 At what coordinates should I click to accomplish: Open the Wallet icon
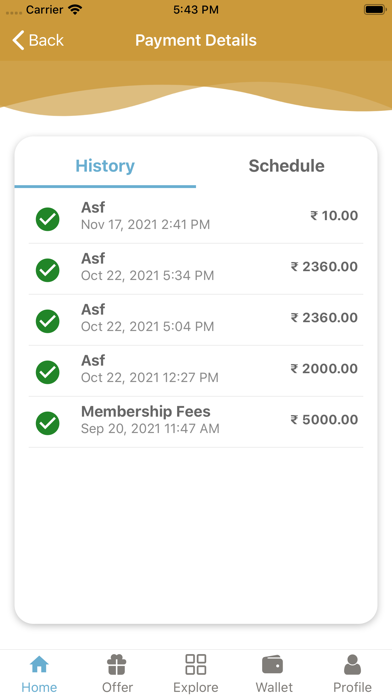click(274, 665)
